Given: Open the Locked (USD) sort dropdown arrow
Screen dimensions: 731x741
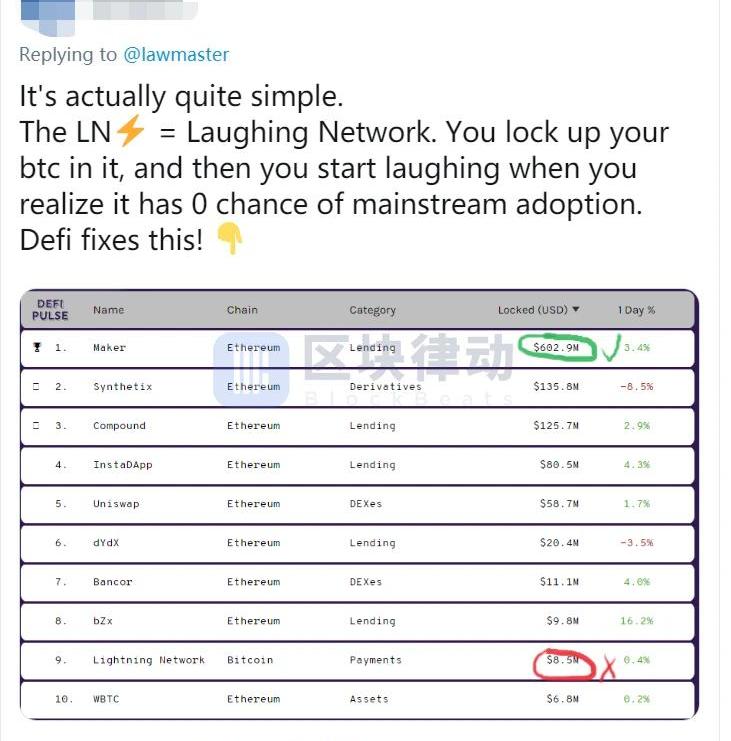Looking at the screenshot, I should click(x=576, y=310).
